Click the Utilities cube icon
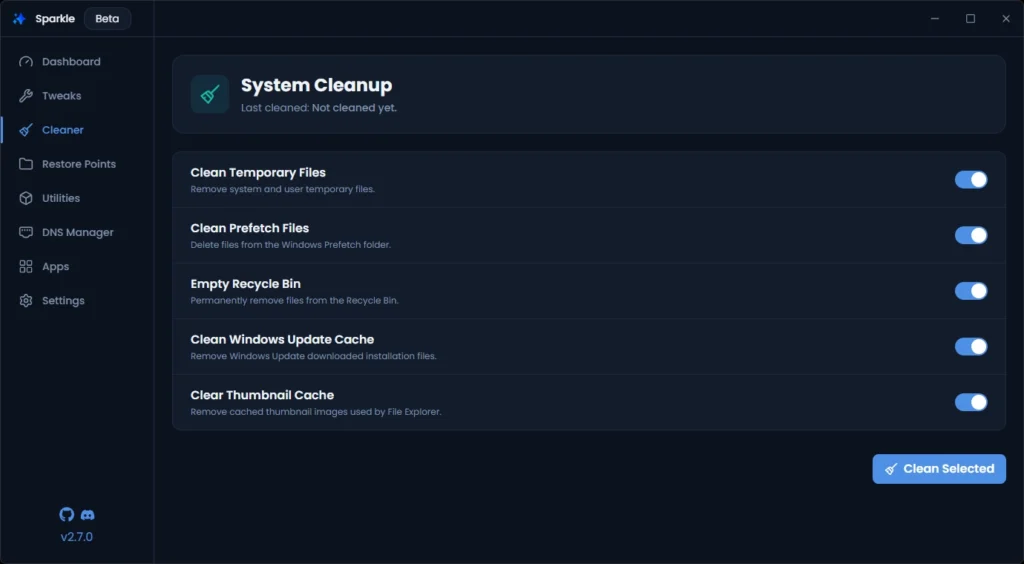Screen dimensions: 1024x564 (x=26, y=198)
